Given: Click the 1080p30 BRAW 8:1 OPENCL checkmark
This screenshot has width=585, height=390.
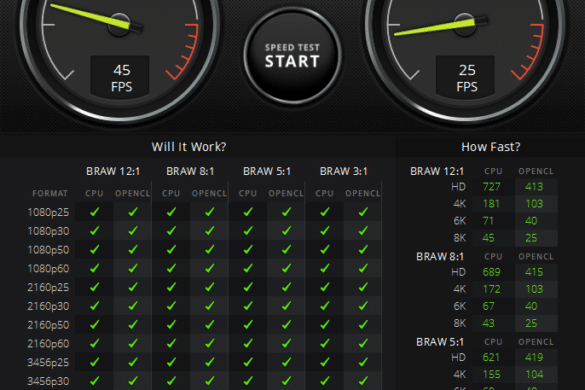Looking at the screenshot, I should (210, 231).
